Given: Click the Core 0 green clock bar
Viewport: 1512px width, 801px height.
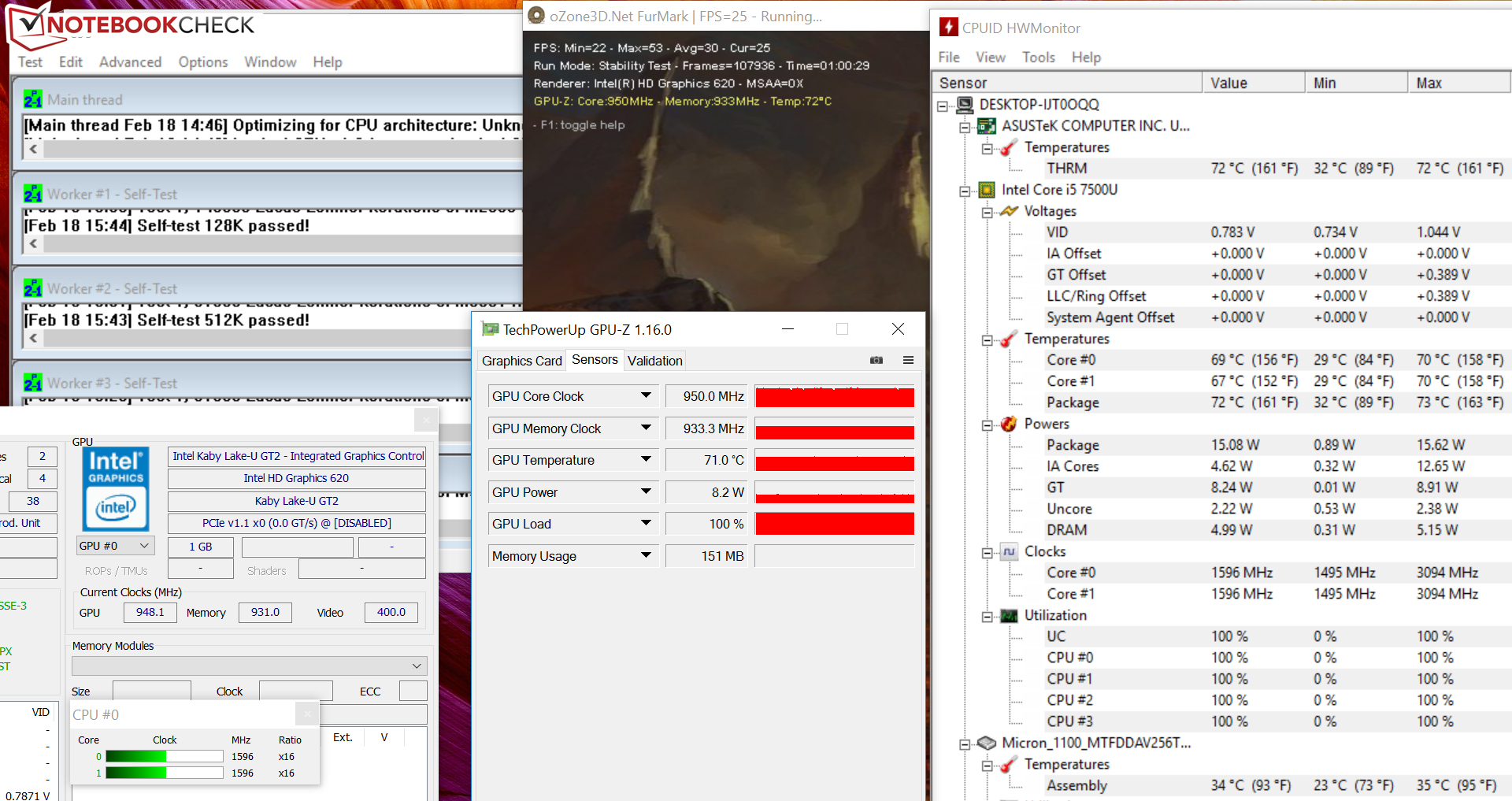Looking at the screenshot, I should click(x=165, y=756).
